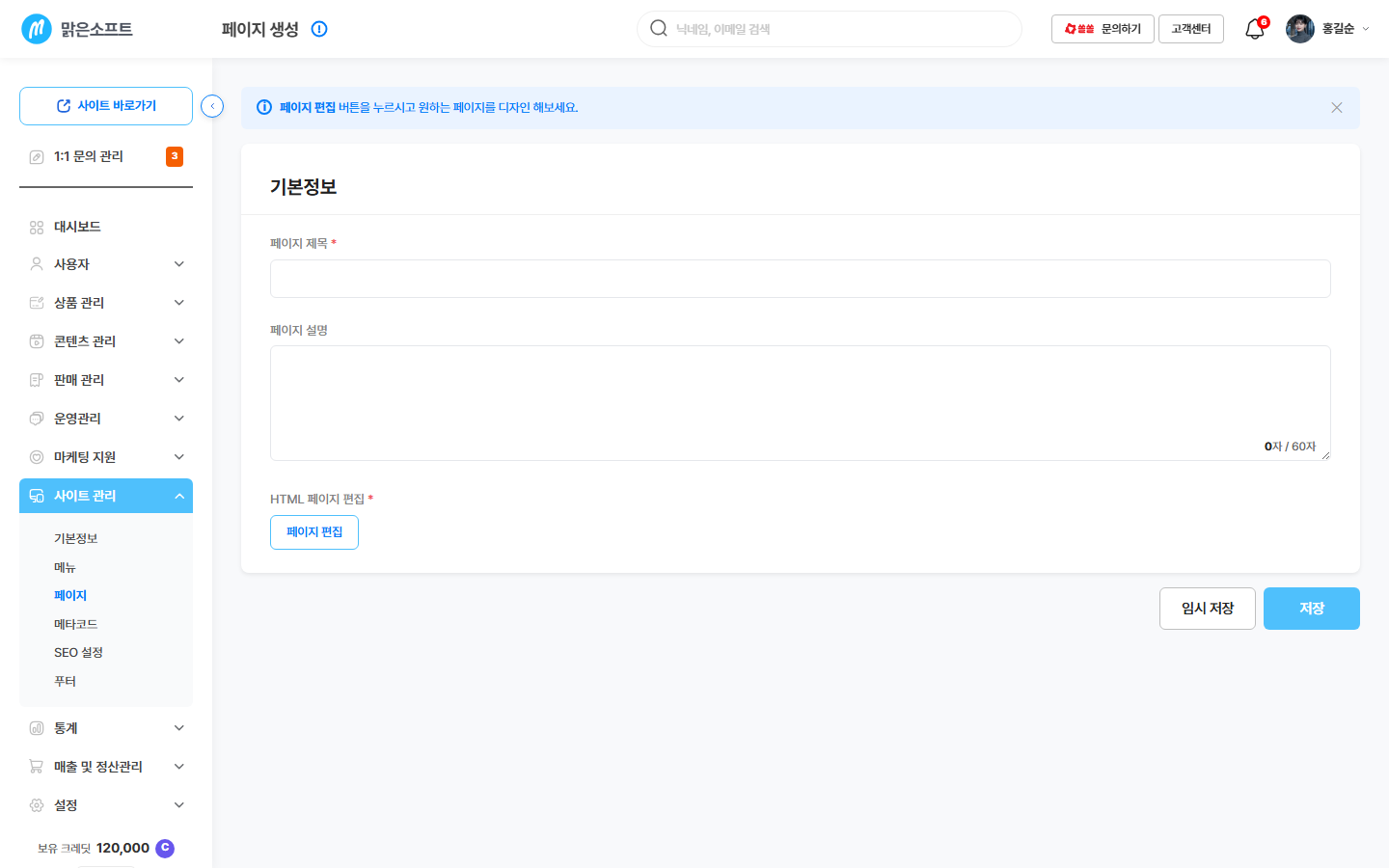Click the blue 저장 button
The image size is (1389, 868).
1312,609
